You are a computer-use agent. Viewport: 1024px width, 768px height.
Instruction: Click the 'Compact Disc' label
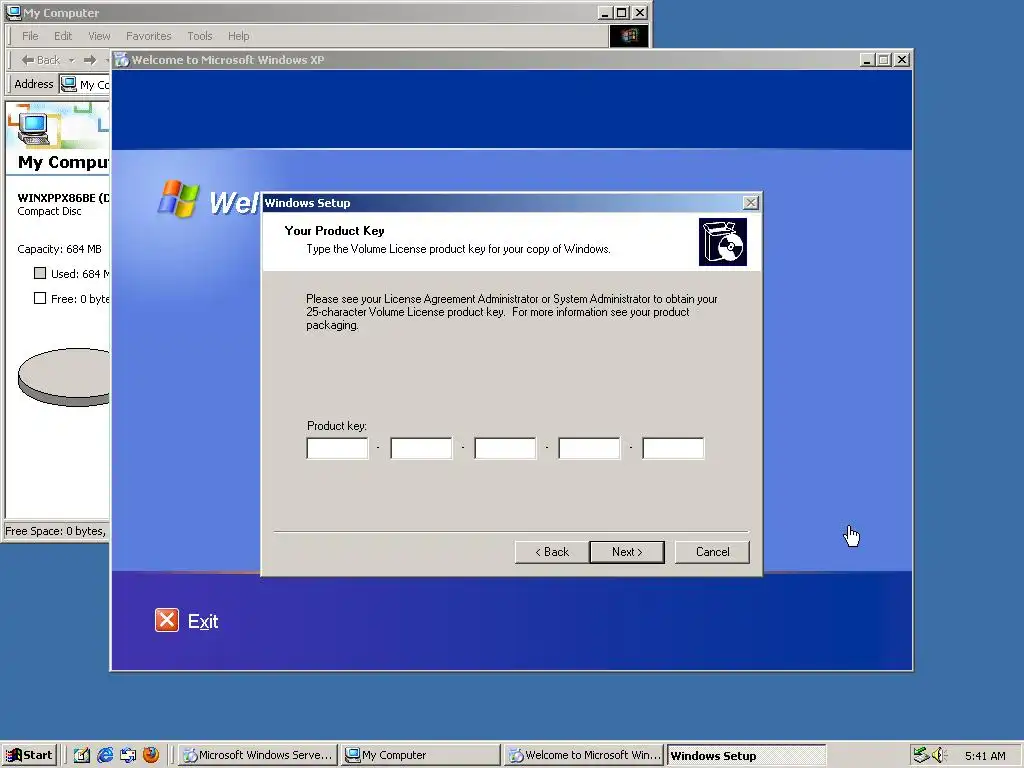tap(50, 211)
